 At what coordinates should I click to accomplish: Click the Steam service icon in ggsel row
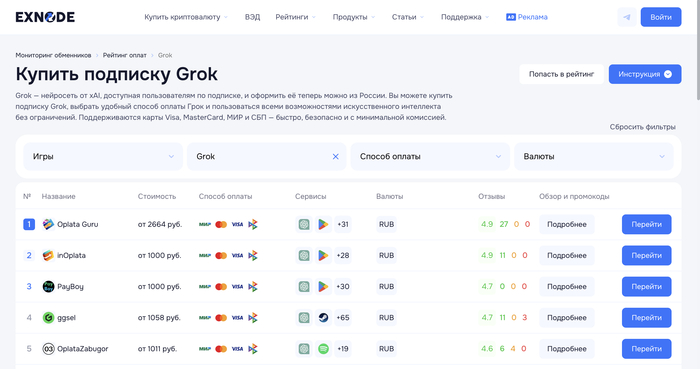323,318
